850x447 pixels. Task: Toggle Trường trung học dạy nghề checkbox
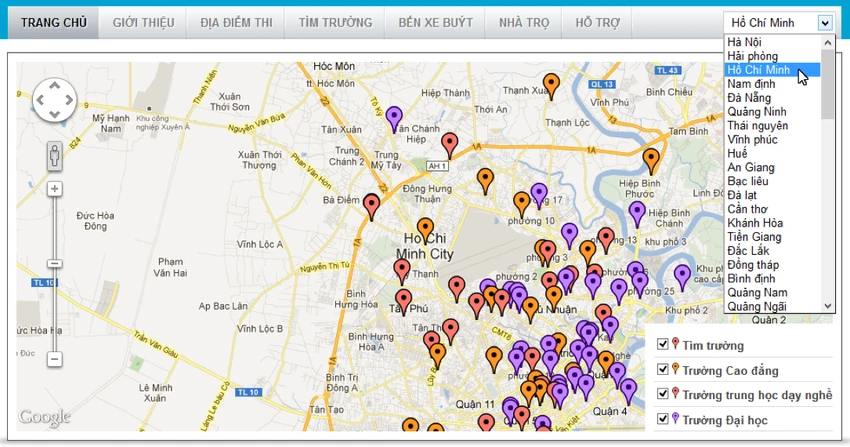662,393
